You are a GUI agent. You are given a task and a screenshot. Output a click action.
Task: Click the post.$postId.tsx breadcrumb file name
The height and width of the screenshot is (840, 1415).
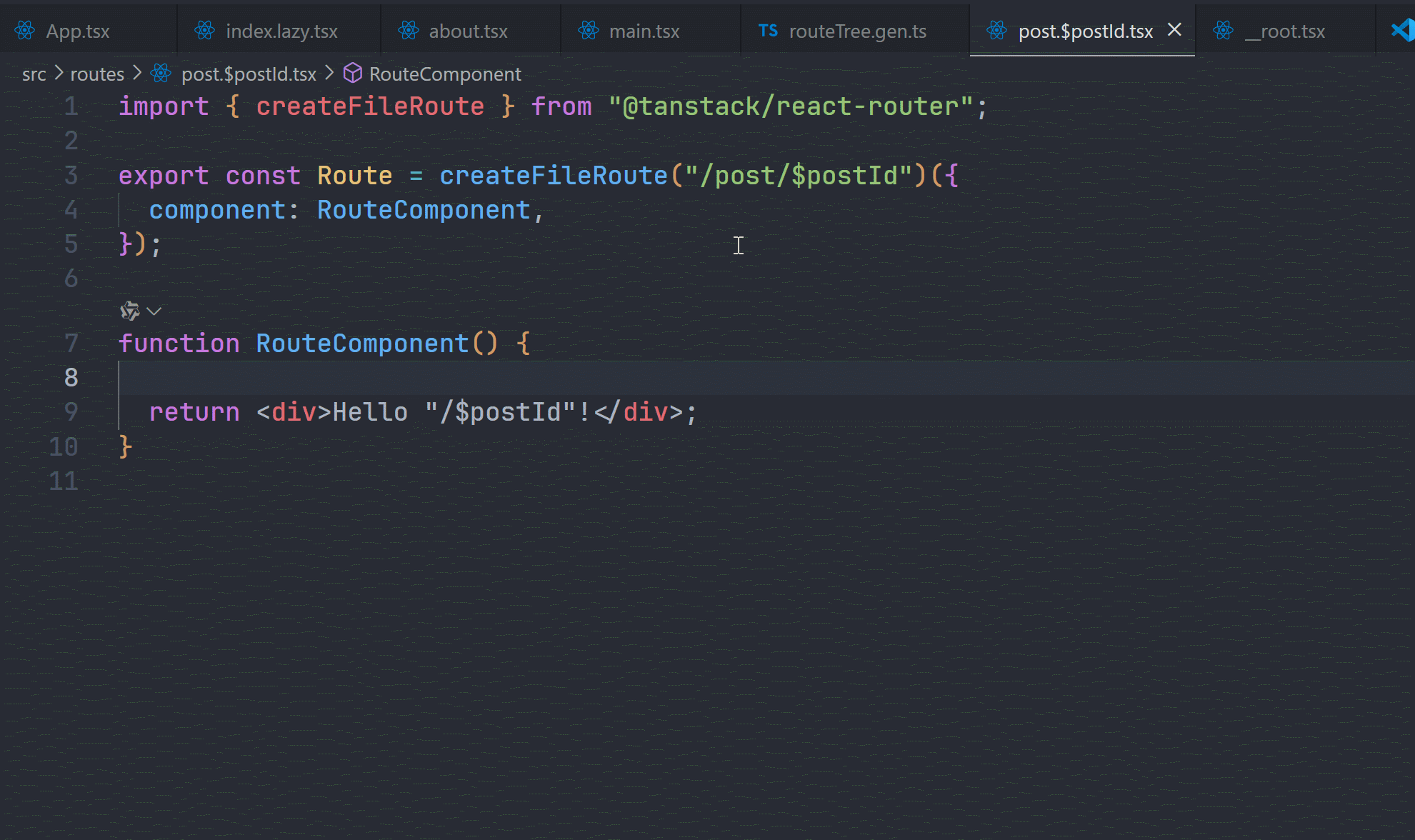(x=249, y=74)
